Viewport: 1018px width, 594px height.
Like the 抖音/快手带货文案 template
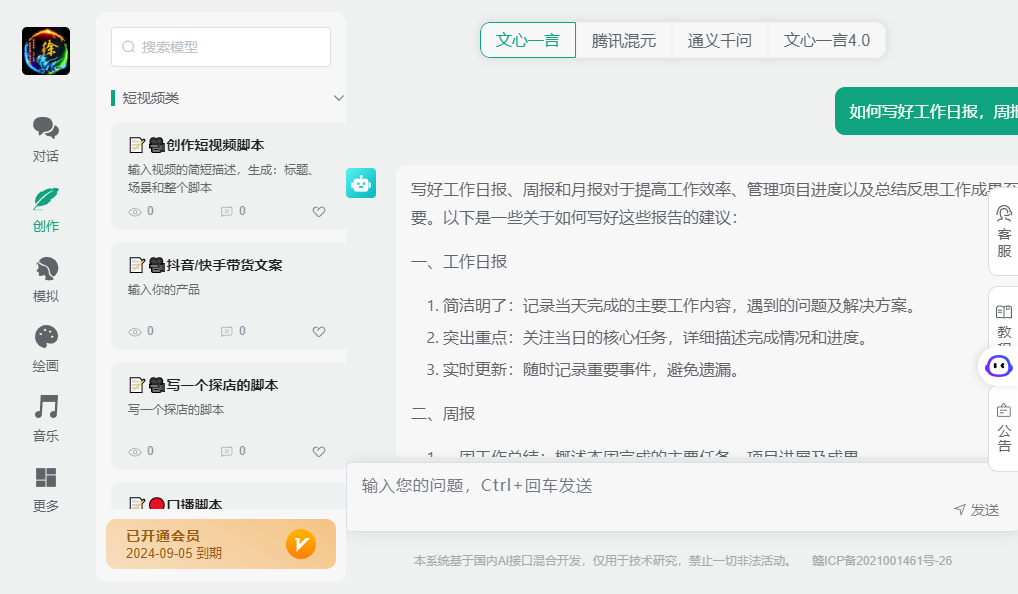point(319,332)
